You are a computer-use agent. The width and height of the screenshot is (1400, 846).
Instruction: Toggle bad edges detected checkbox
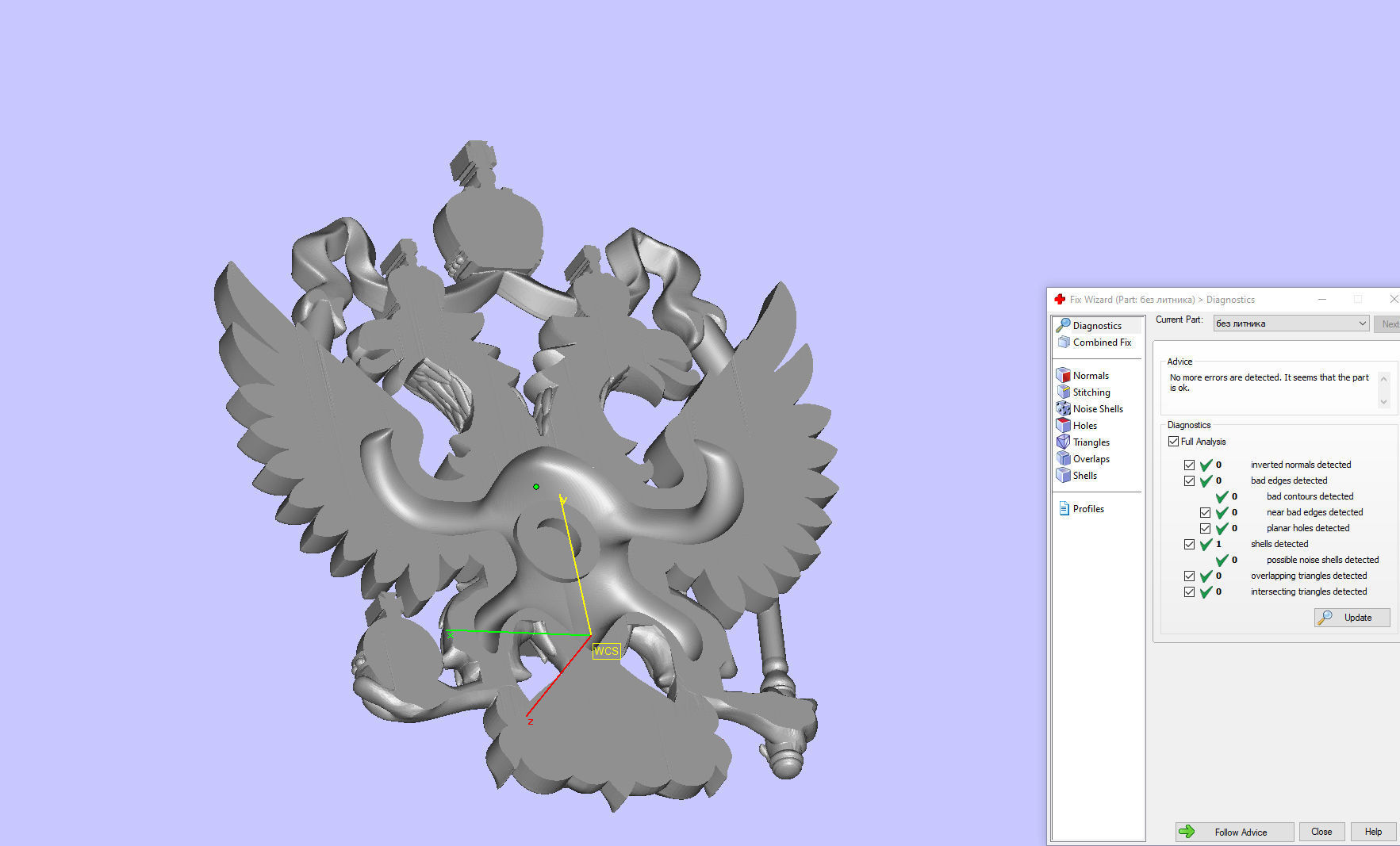[1189, 480]
